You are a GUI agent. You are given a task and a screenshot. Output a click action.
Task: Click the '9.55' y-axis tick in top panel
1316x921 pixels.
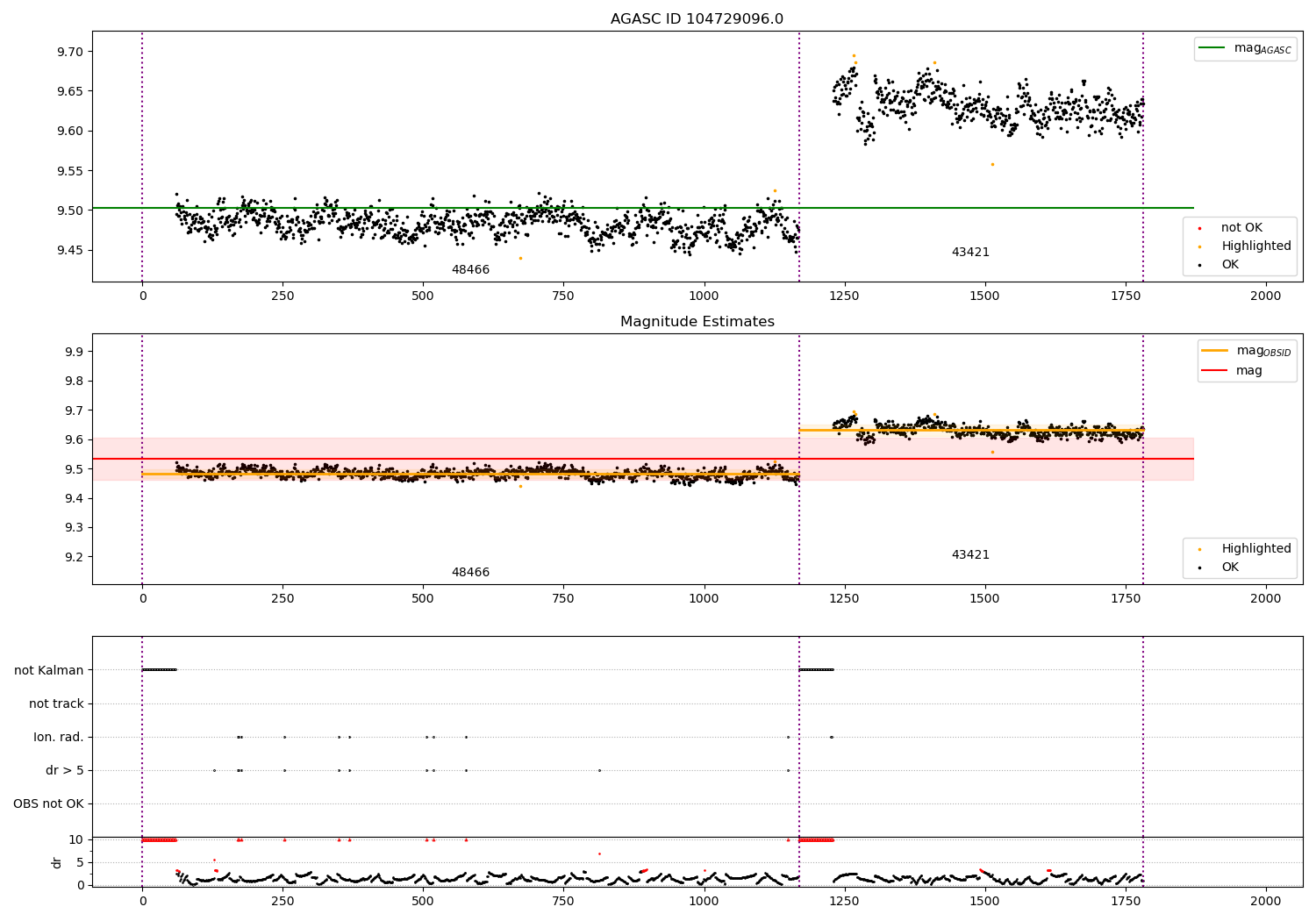point(71,171)
